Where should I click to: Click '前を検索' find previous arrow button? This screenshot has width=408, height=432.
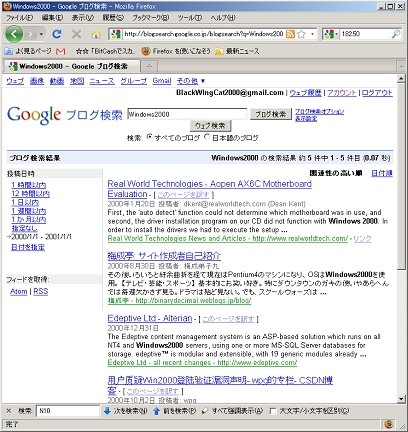tap(174, 411)
